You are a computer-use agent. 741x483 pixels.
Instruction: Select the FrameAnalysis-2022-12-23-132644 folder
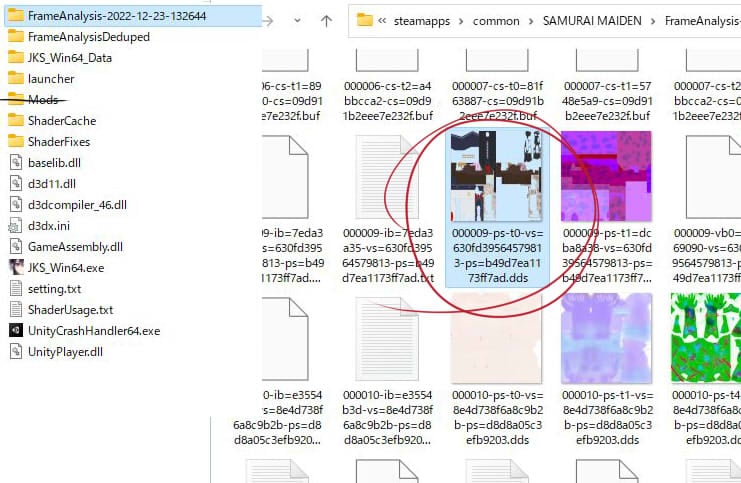point(132,16)
